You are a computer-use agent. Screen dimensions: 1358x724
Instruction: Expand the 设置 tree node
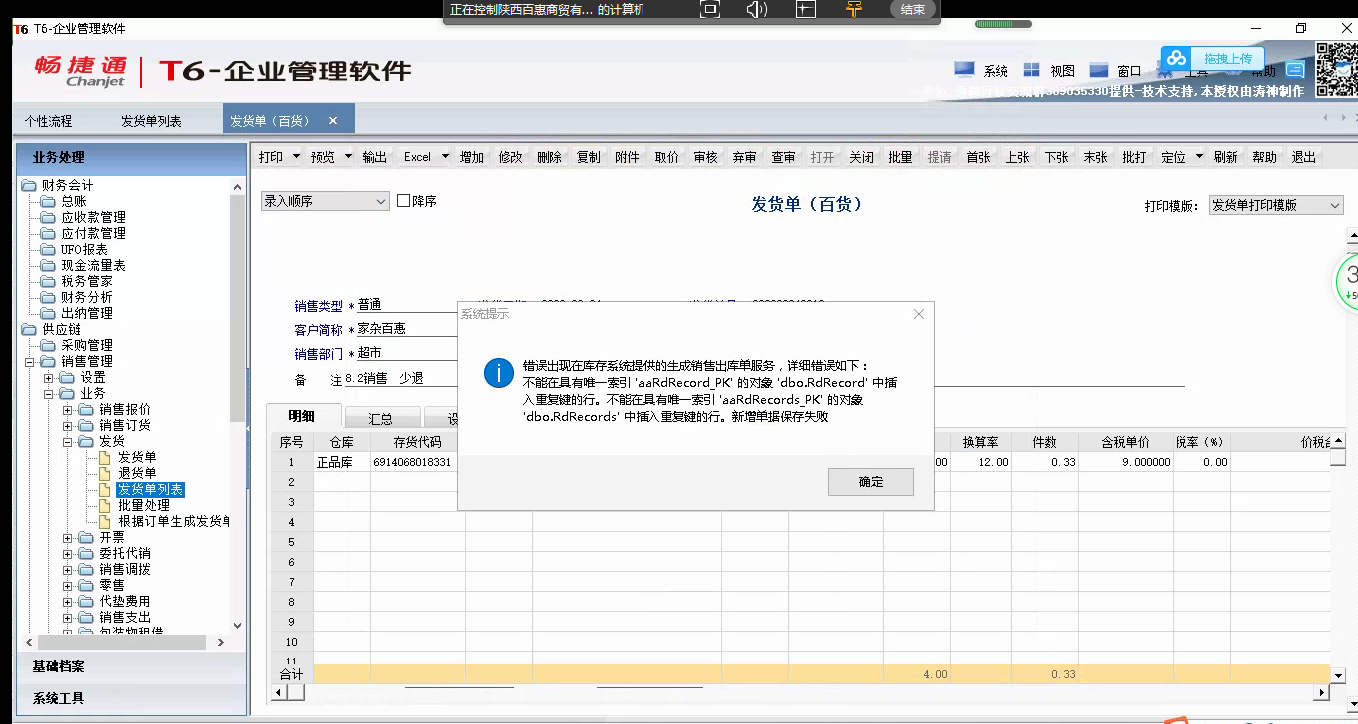(x=49, y=378)
